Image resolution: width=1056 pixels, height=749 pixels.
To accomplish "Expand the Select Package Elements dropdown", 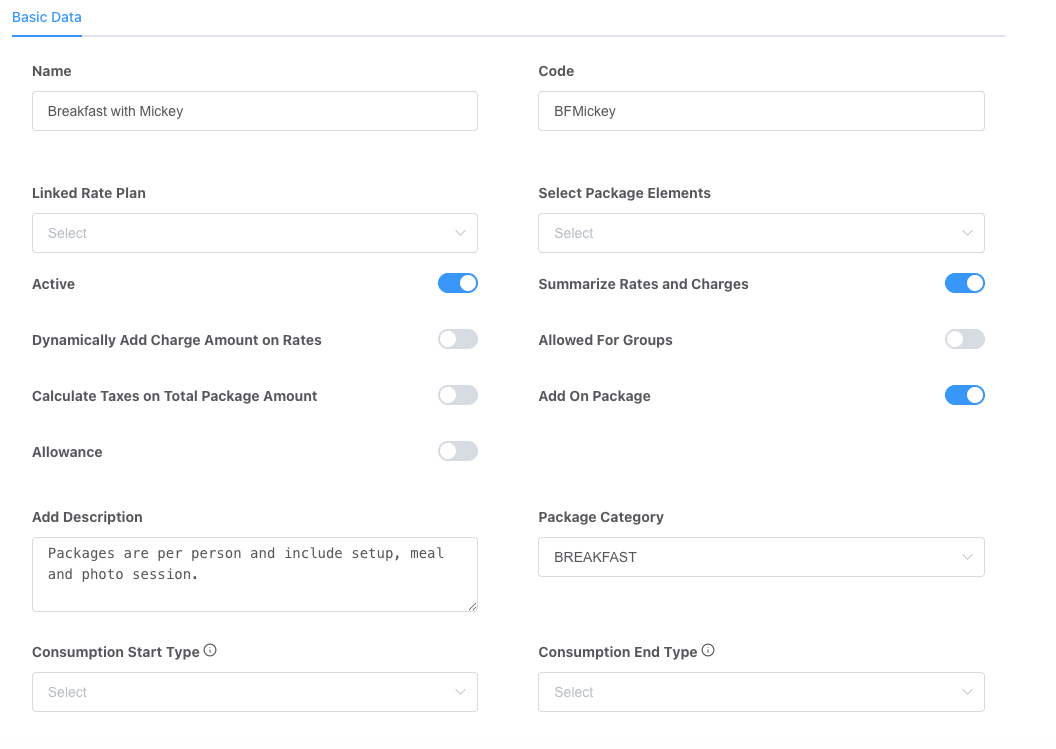I will pyautogui.click(x=760, y=233).
